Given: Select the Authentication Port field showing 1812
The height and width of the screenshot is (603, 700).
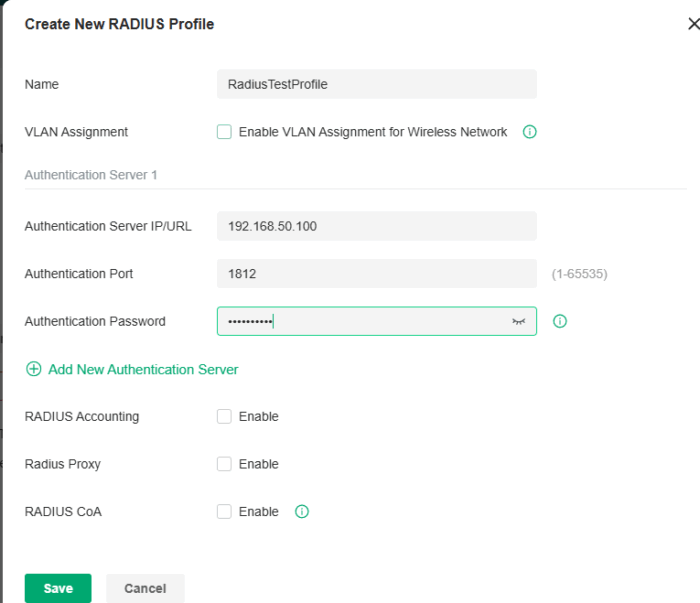Looking at the screenshot, I should 376,273.
